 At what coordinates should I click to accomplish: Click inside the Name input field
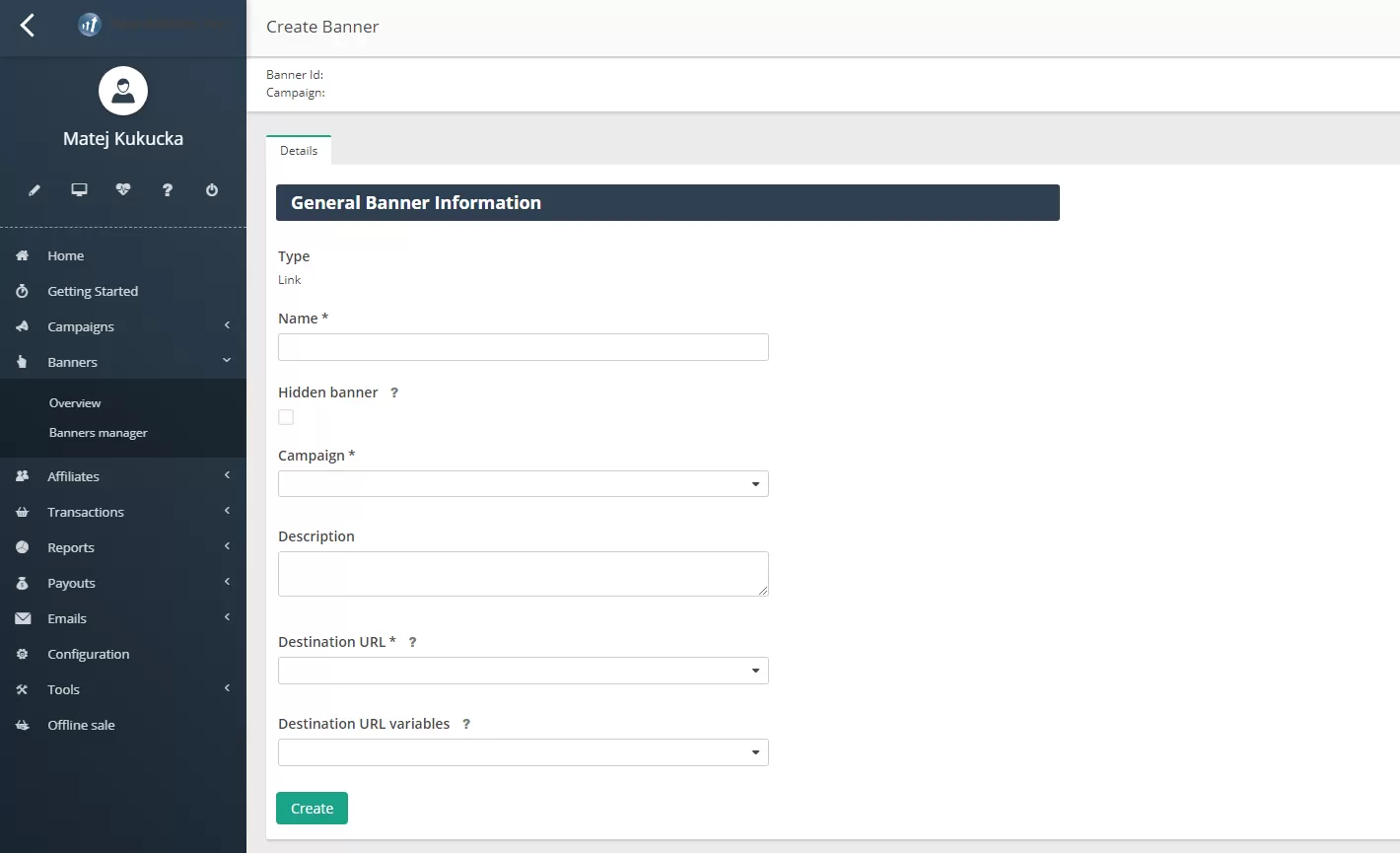pos(523,347)
